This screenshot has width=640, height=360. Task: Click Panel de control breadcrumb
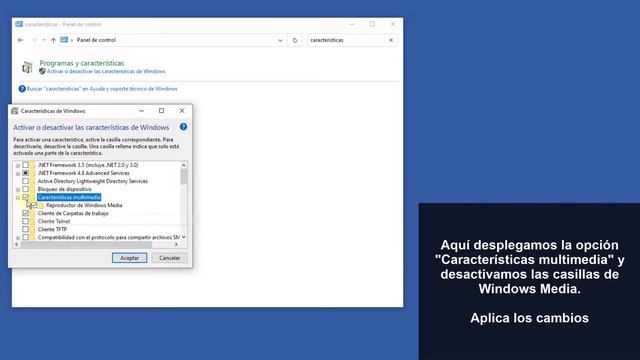tap(96, 40)
